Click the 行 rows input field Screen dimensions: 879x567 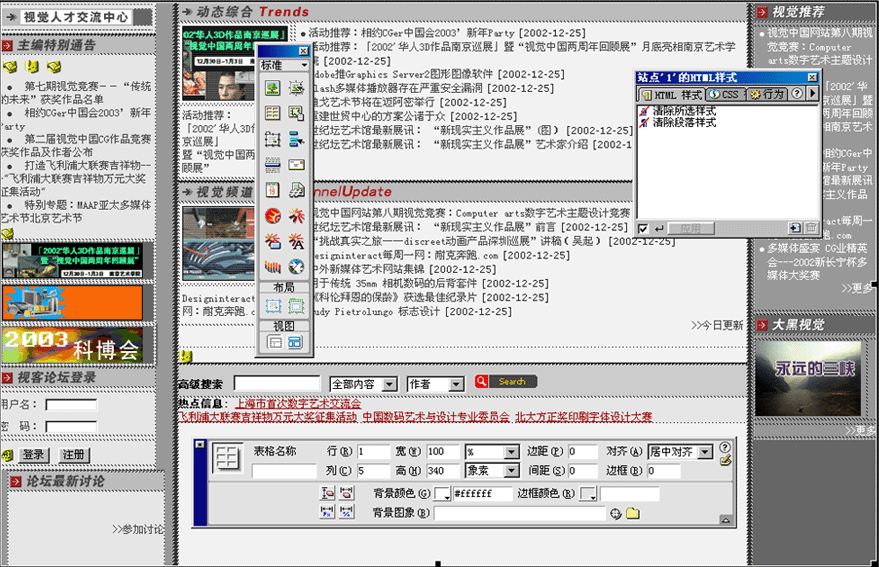pyautogui.click(x=373, y=452)
